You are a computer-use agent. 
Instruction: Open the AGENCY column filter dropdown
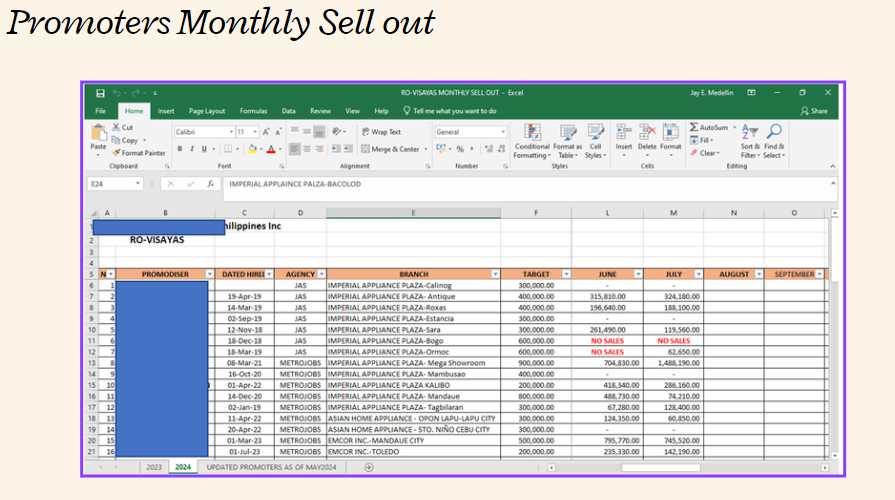pos(321,275)
